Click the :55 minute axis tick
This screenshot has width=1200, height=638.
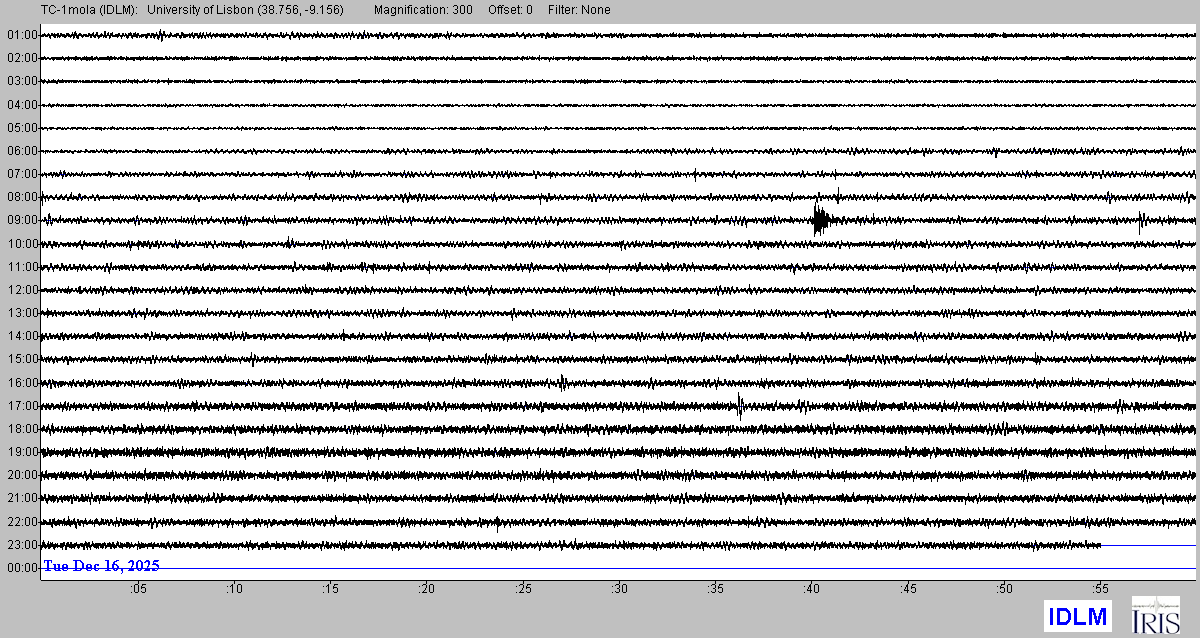point(1102,589)
